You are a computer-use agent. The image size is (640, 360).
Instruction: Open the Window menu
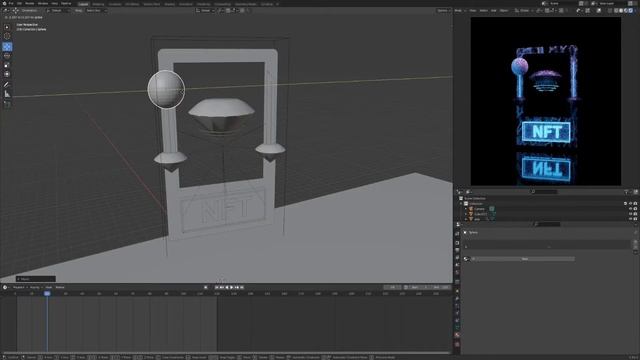coord(42,3)
